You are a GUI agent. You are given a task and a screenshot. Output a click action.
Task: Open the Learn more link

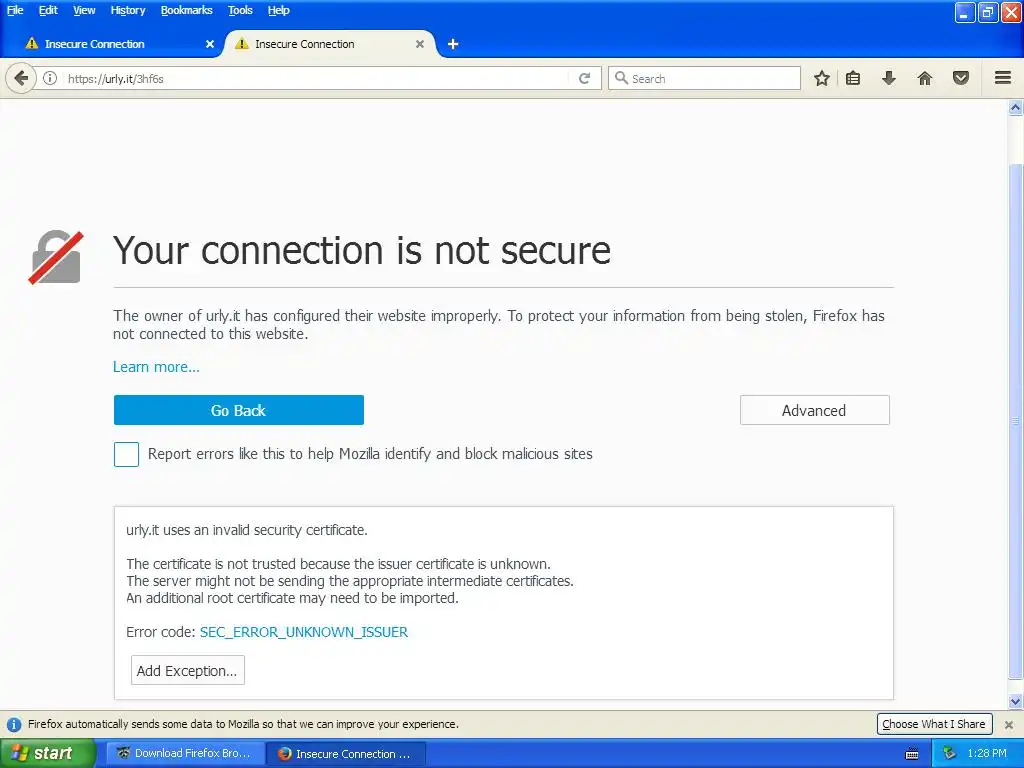(156, 367)
